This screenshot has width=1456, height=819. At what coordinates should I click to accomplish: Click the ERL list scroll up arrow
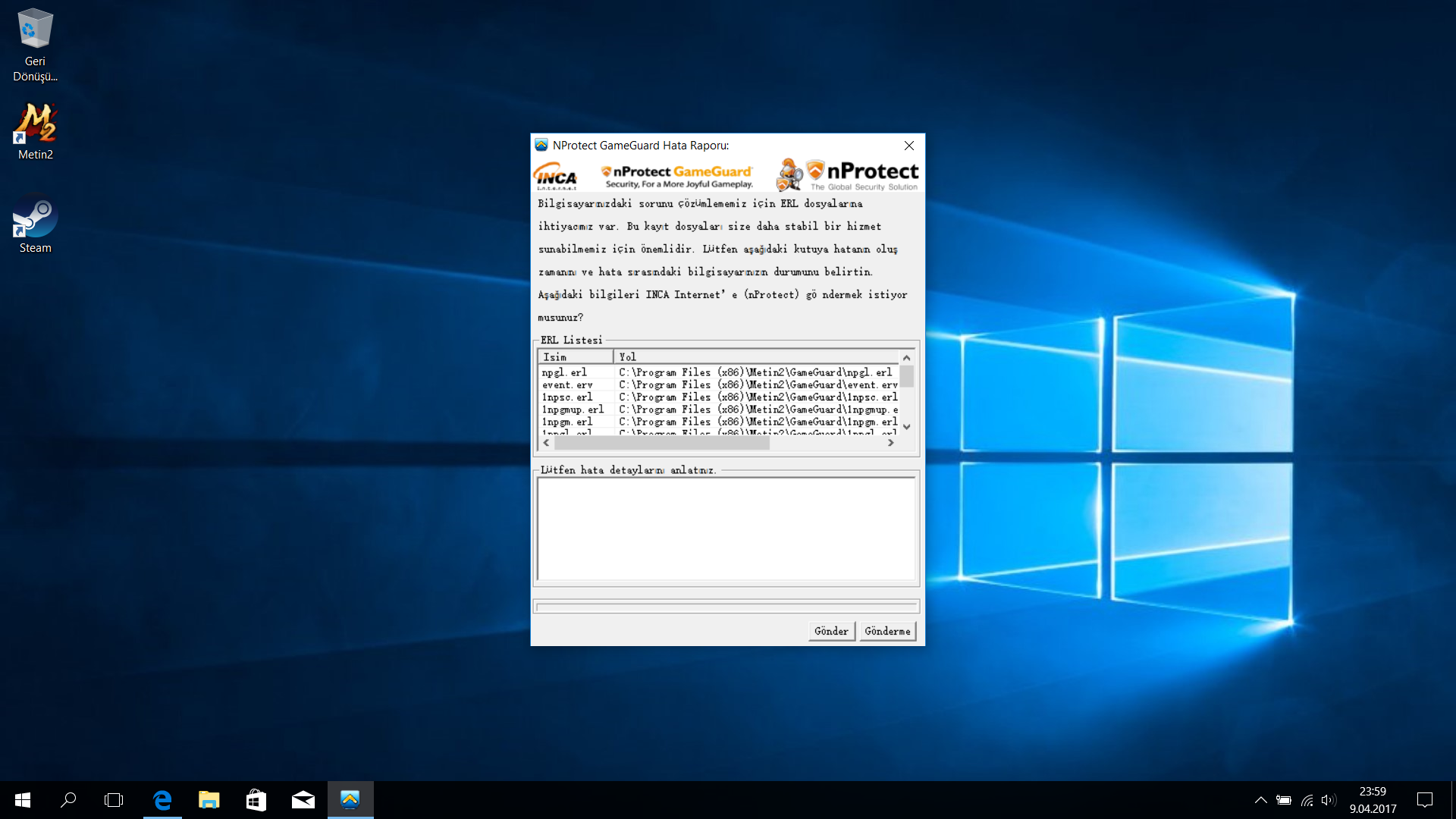tap(906, 357)
